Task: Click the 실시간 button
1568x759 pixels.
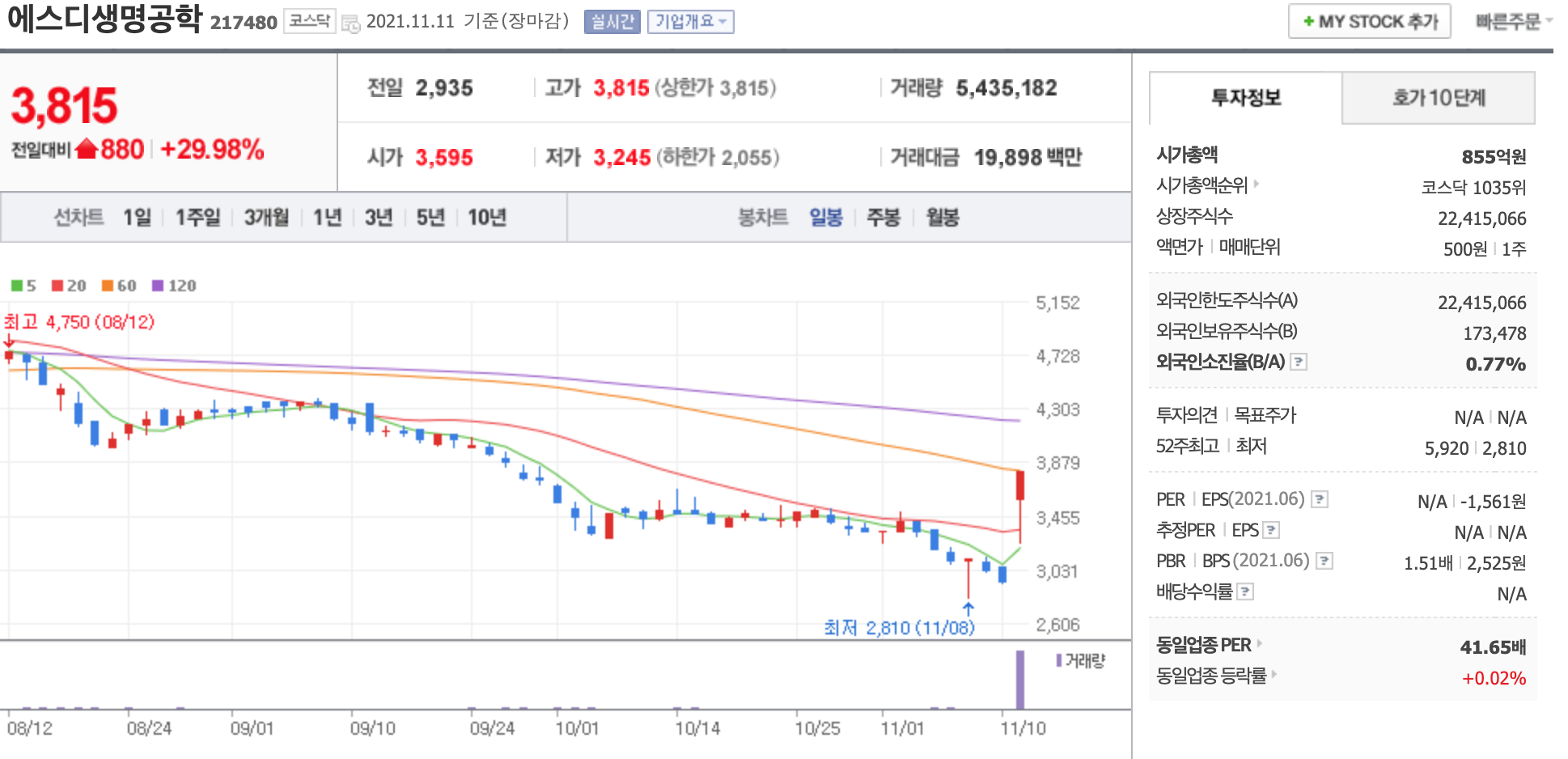Action: (x=612, y=22)
